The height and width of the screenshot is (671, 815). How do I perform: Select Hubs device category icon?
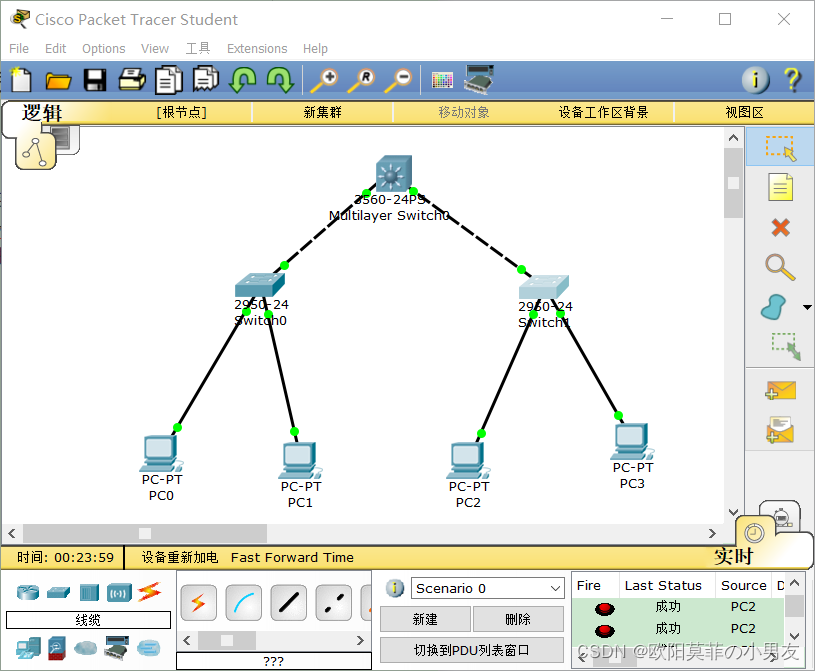tap(89, 593)
